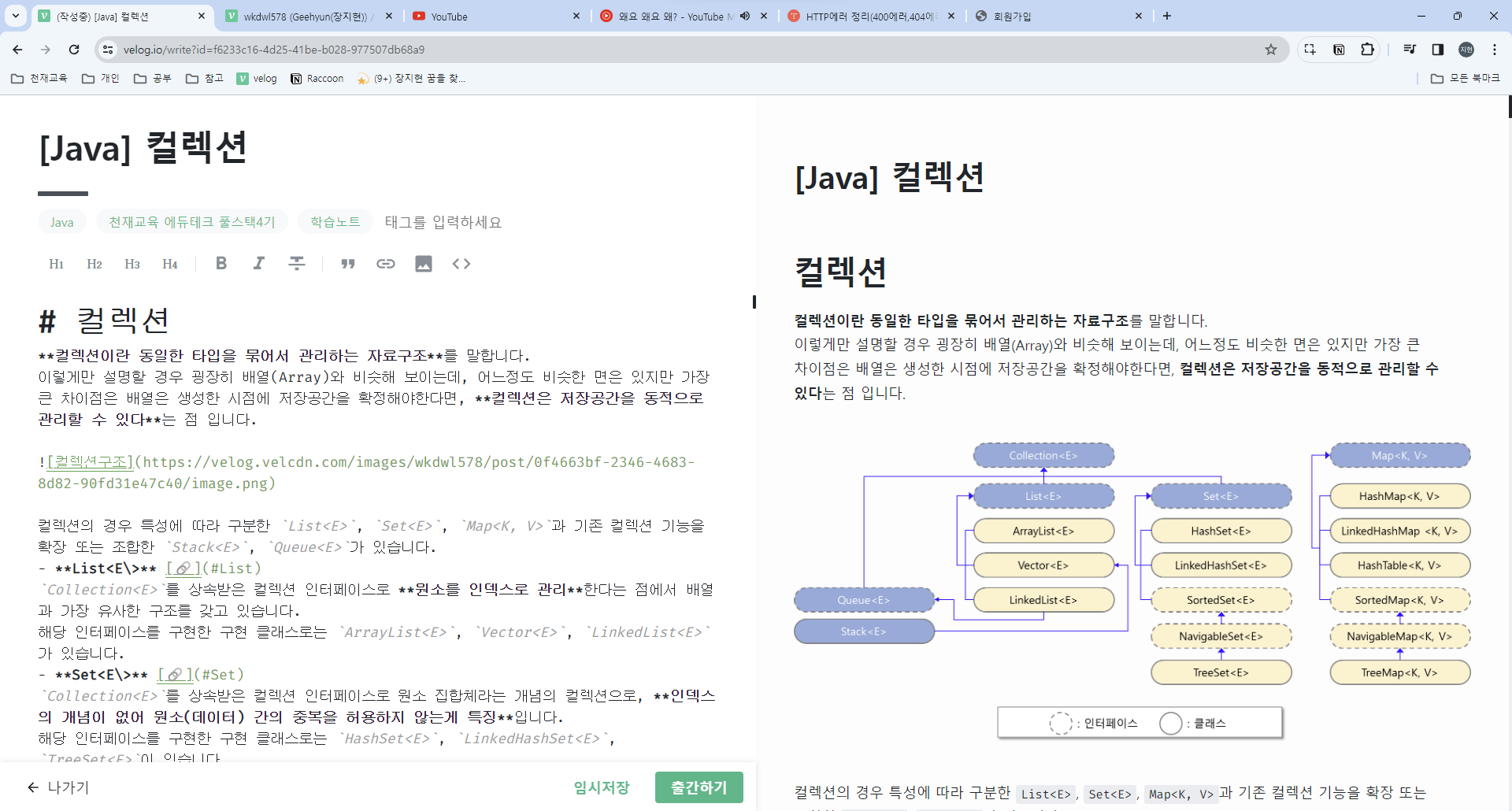Image resolution: width=1512 pixels, height=811 pixels.
Task: Apply strikethrough formatting
Action: click(297, 264)
